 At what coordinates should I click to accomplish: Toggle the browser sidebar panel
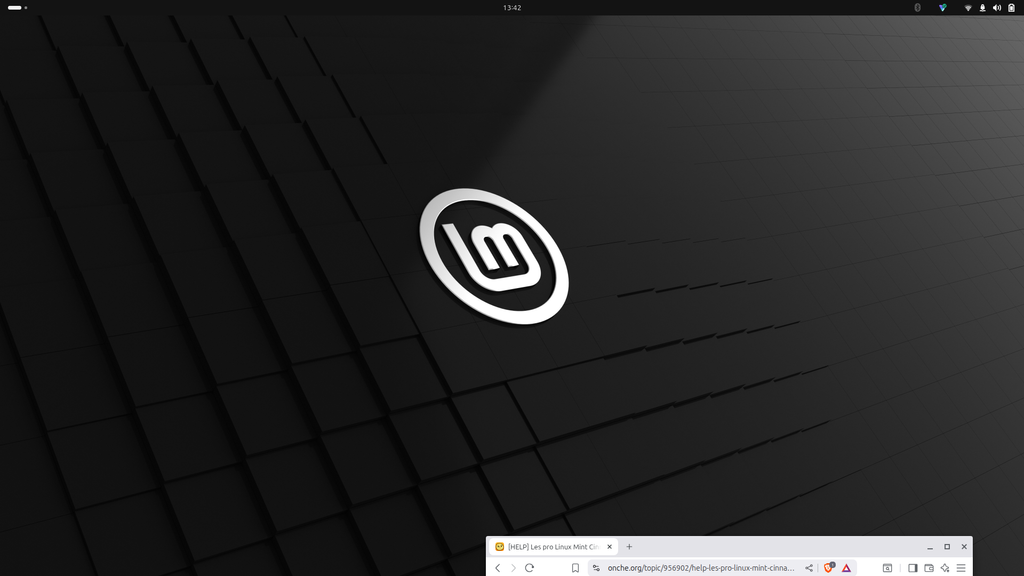click(x=912, y=568)
